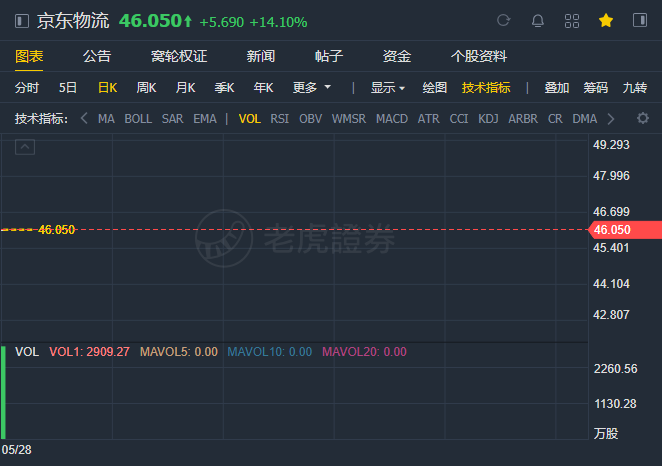Enable the BOLL indicator

pyautogui.click(x=138, y=119)
